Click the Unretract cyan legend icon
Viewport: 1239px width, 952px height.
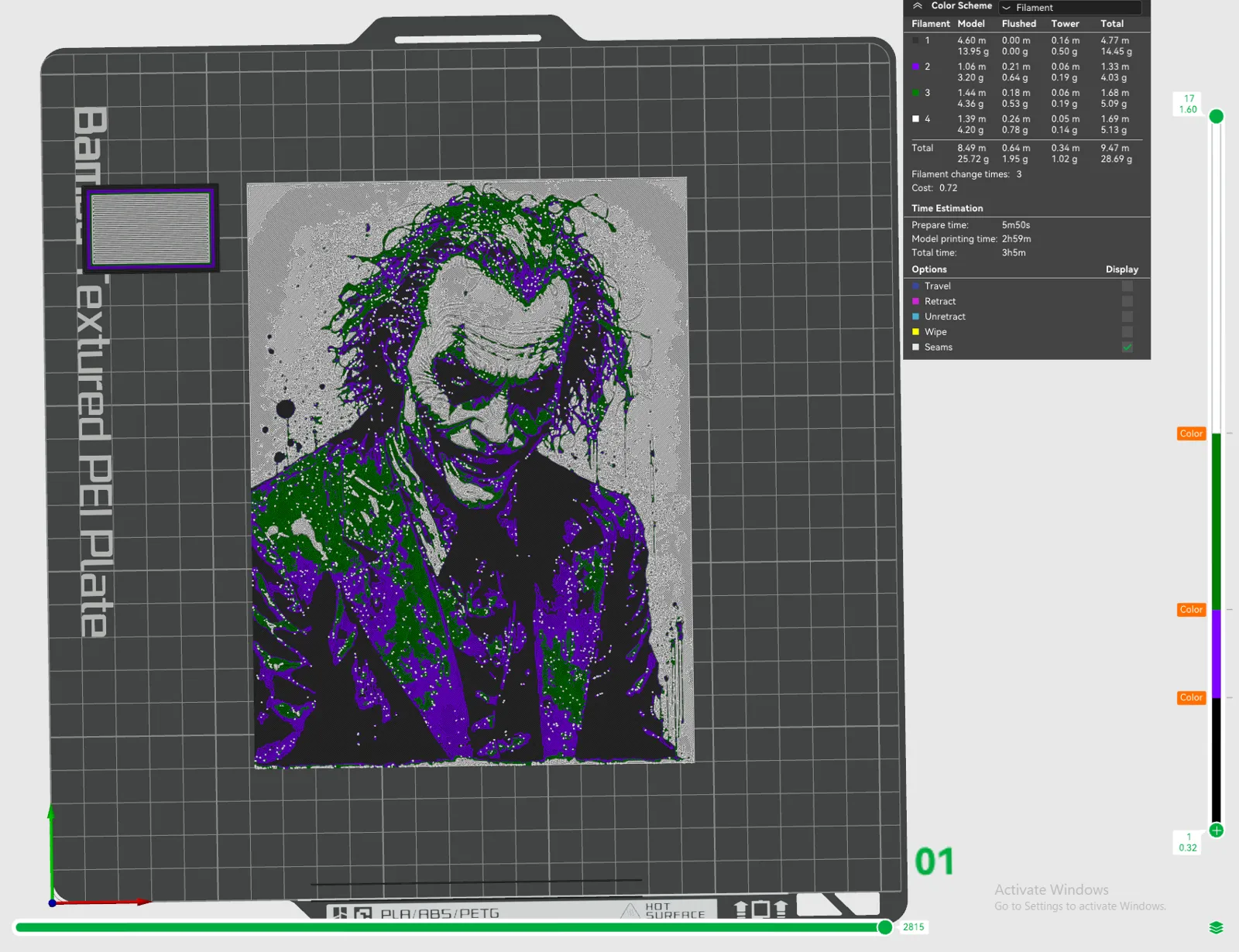(x=915, y=317)
